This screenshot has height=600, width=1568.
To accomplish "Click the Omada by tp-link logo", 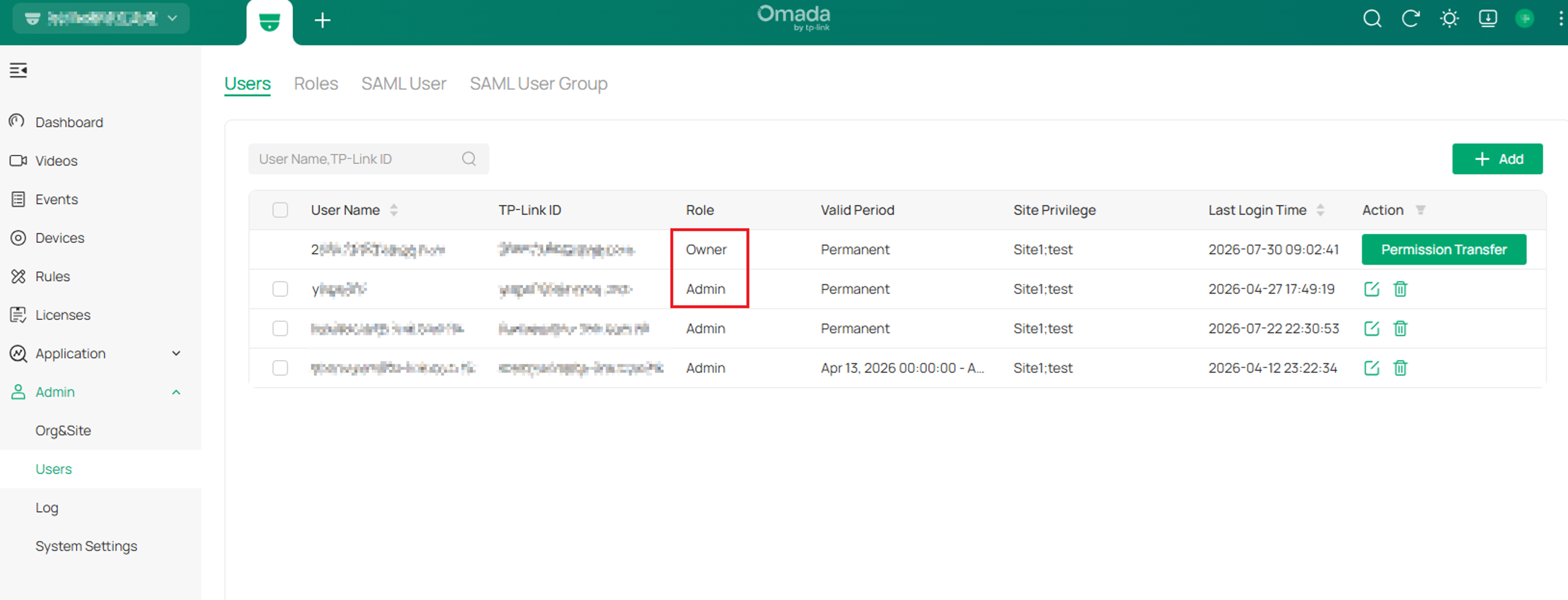I will [794, 18].
